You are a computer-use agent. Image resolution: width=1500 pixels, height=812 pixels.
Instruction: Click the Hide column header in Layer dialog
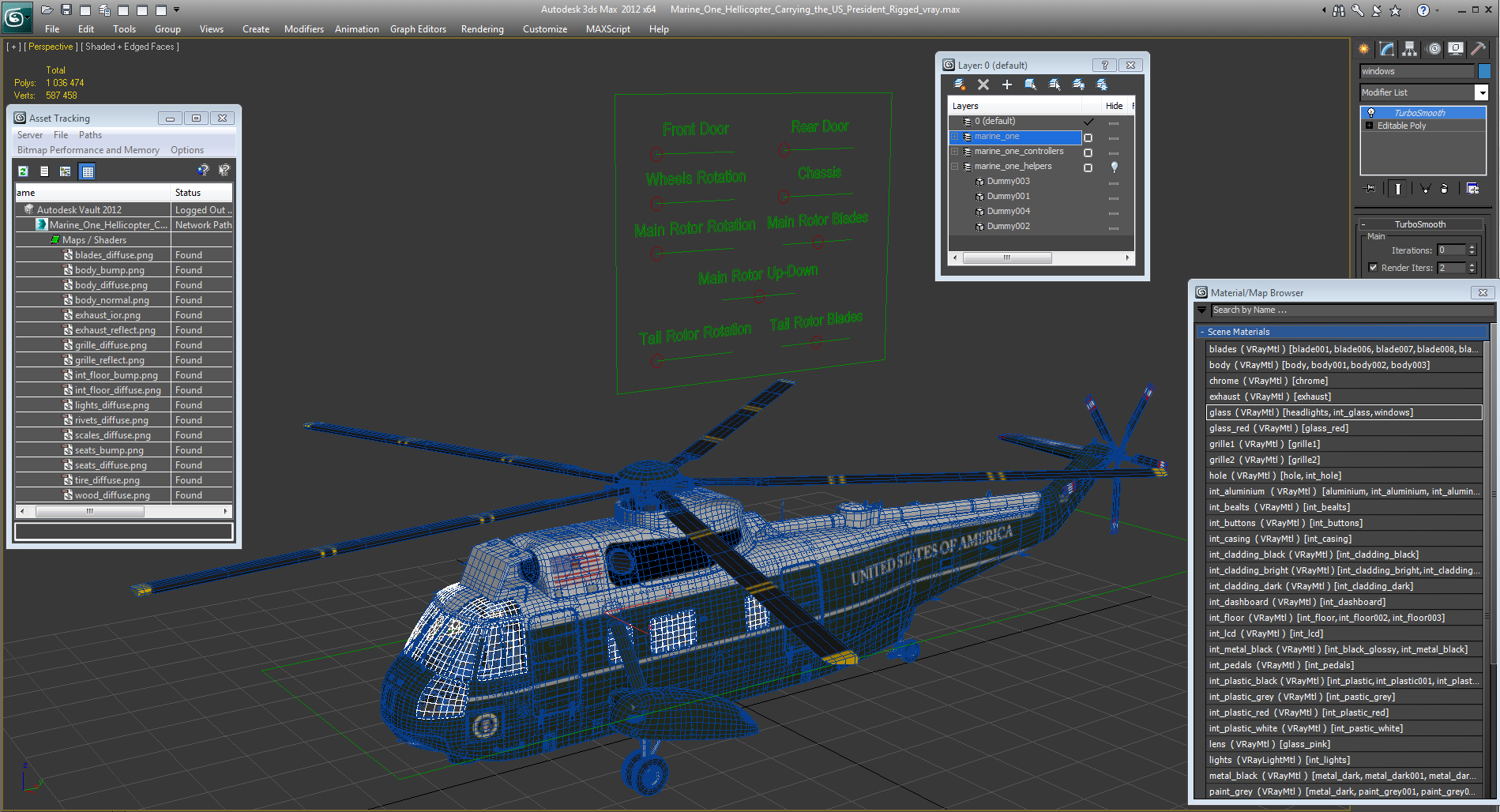point(1114,106)
